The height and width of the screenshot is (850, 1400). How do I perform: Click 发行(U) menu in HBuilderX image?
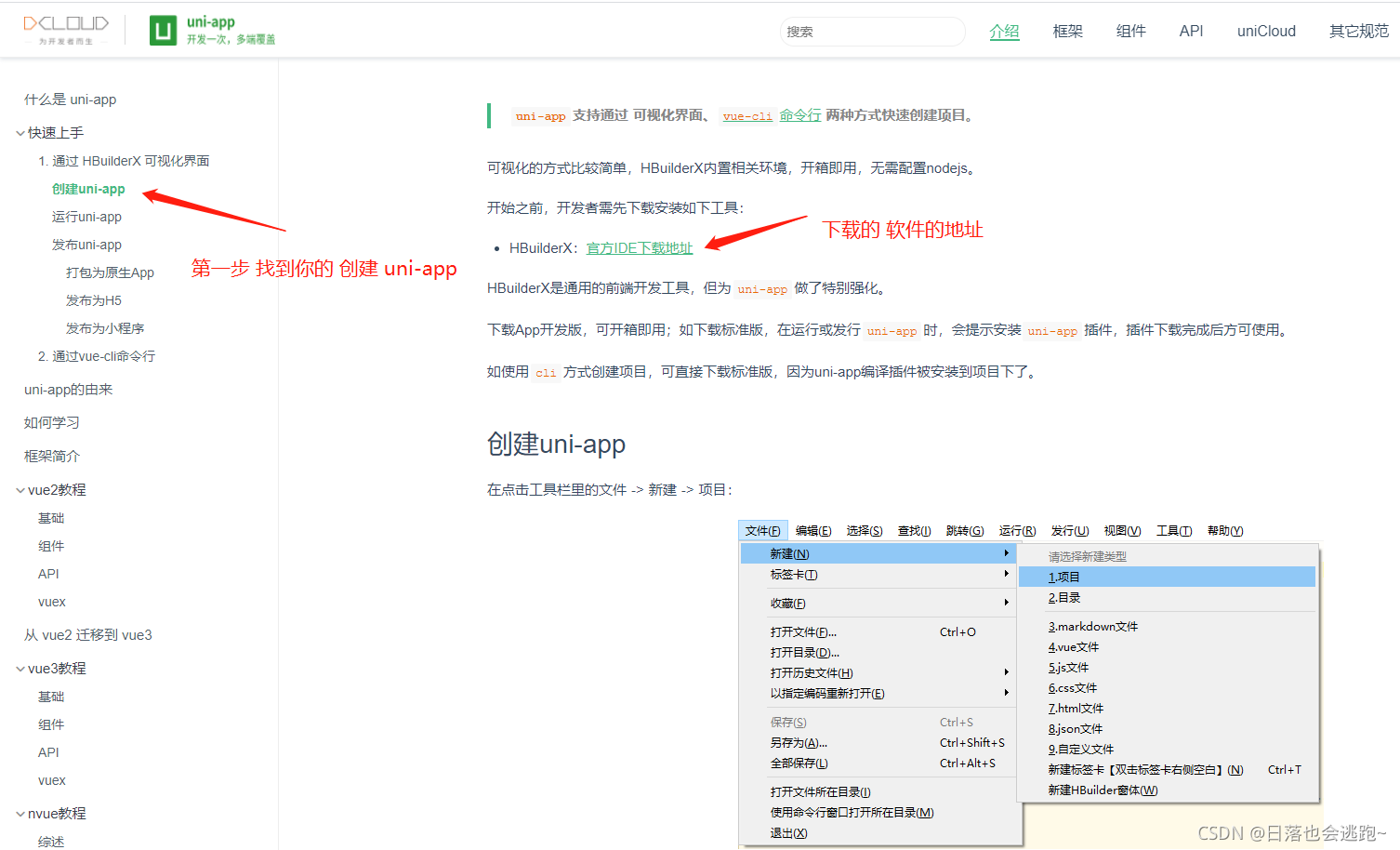click(x=1070, y=531)
